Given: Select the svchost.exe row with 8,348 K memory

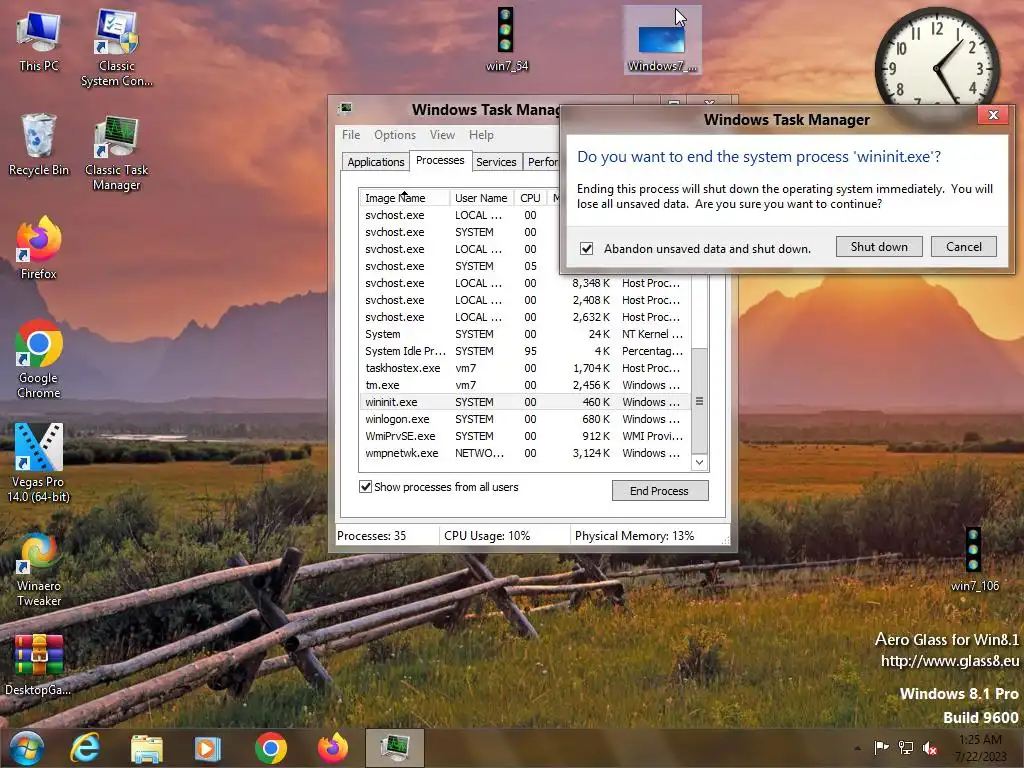Looking at the screenshot, I should pyautogui.click(x=524, y=283).
